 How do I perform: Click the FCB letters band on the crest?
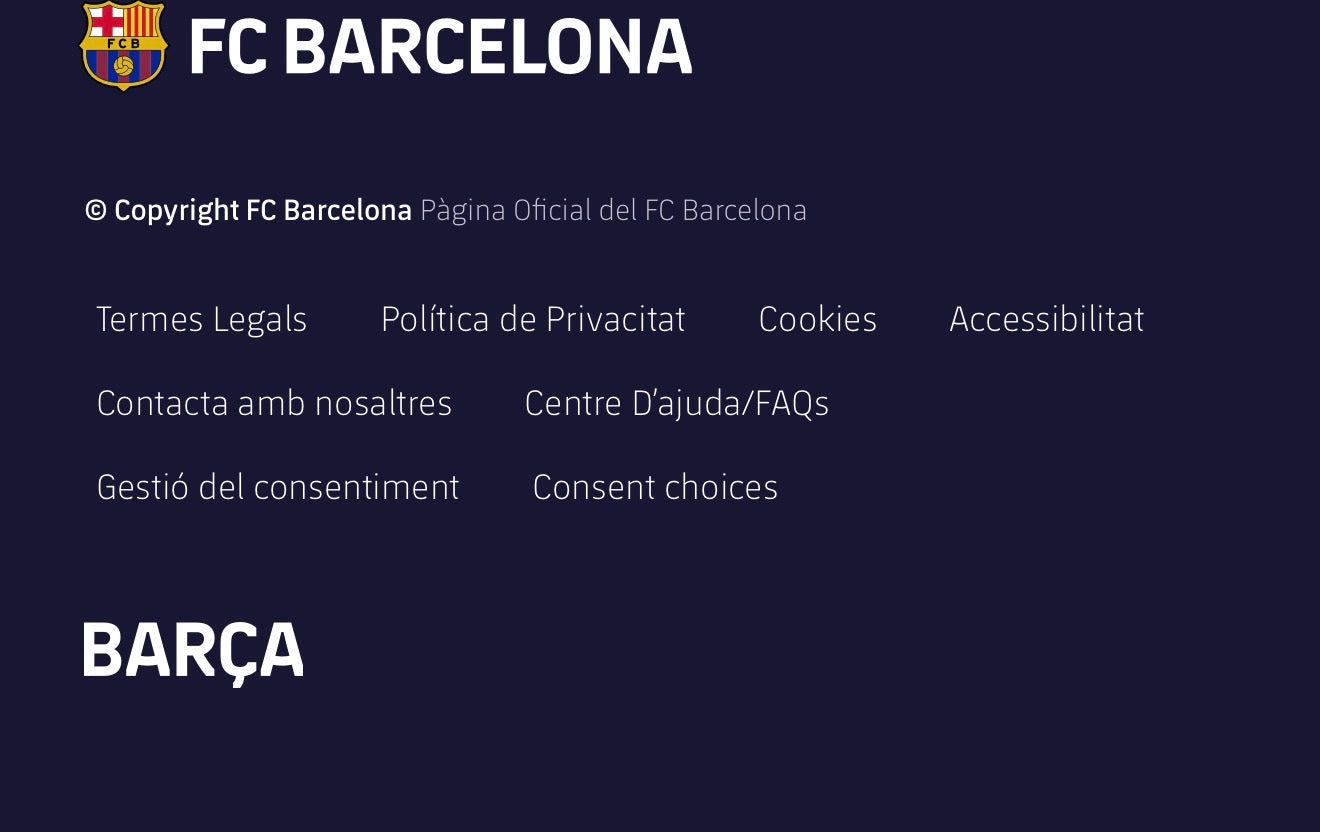(123, 43)
